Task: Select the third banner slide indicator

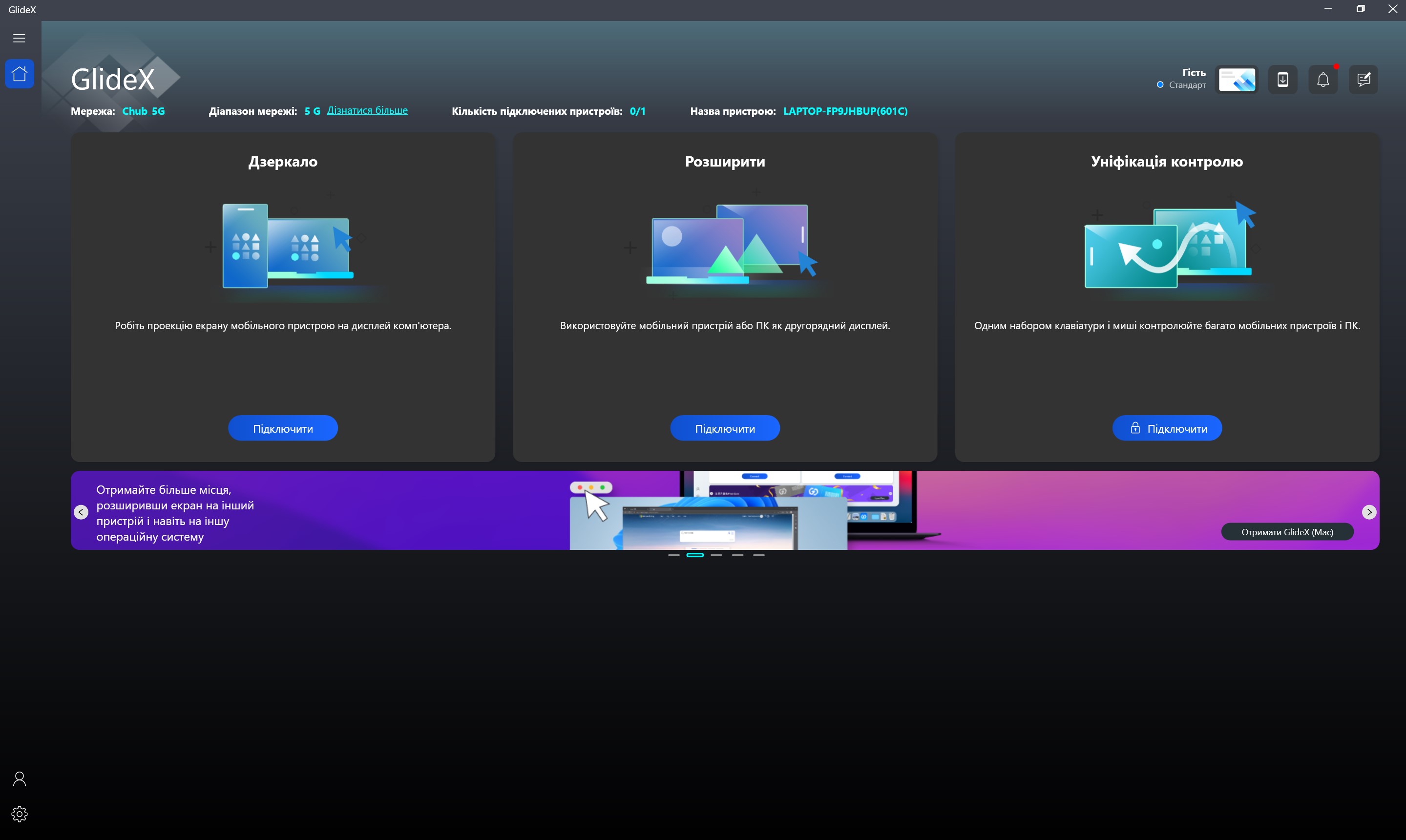Action: coord(716,555)
